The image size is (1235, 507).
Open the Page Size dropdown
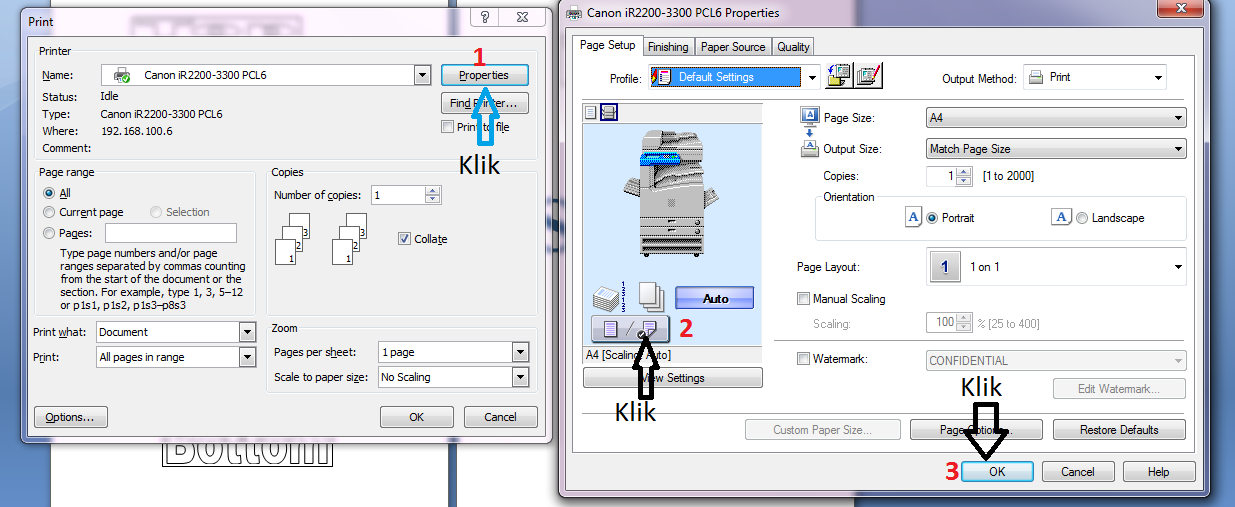[x=1178, y=118]
